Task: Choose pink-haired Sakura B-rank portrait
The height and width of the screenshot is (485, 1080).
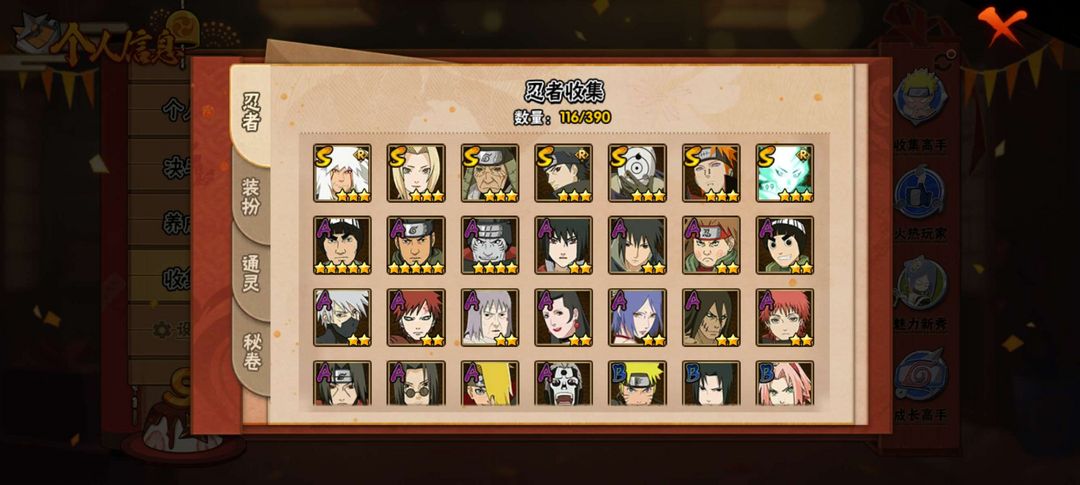Action: [785, 383]
